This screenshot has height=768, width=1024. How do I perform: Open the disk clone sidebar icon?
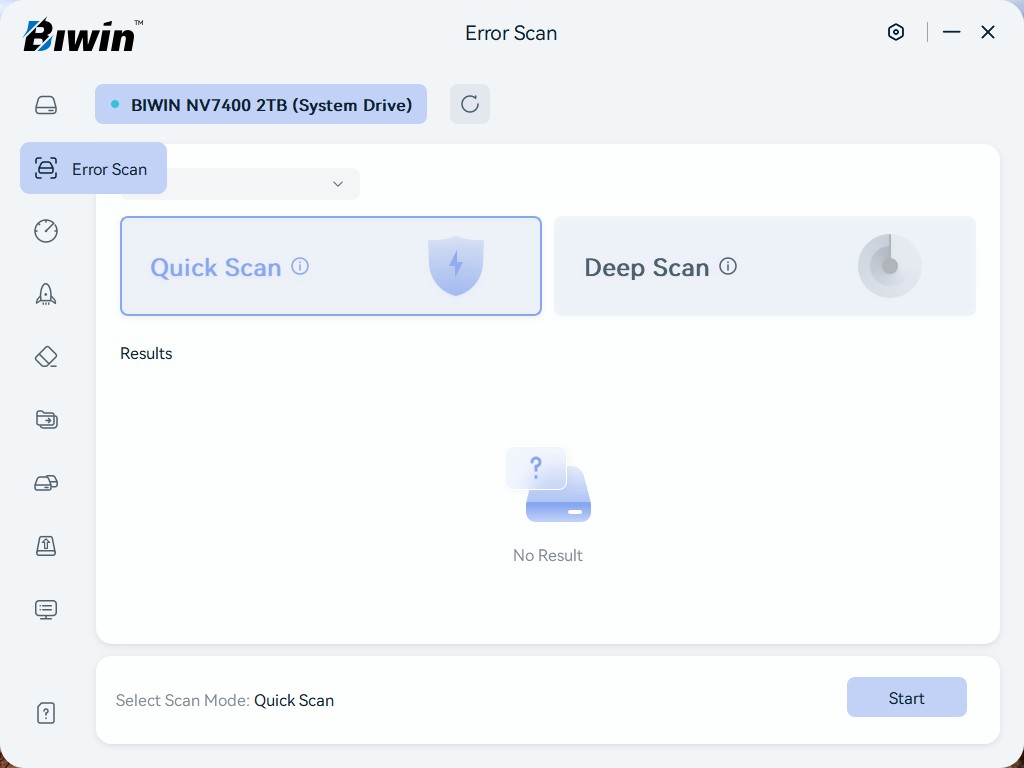click(46, 483)
